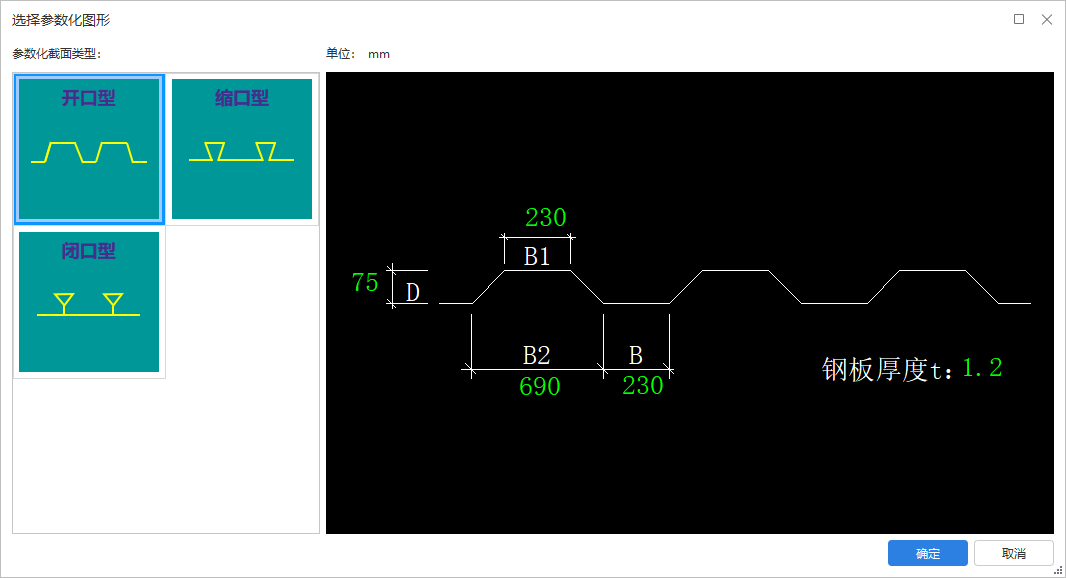Confirm with the 确定 button

(927, 554)
